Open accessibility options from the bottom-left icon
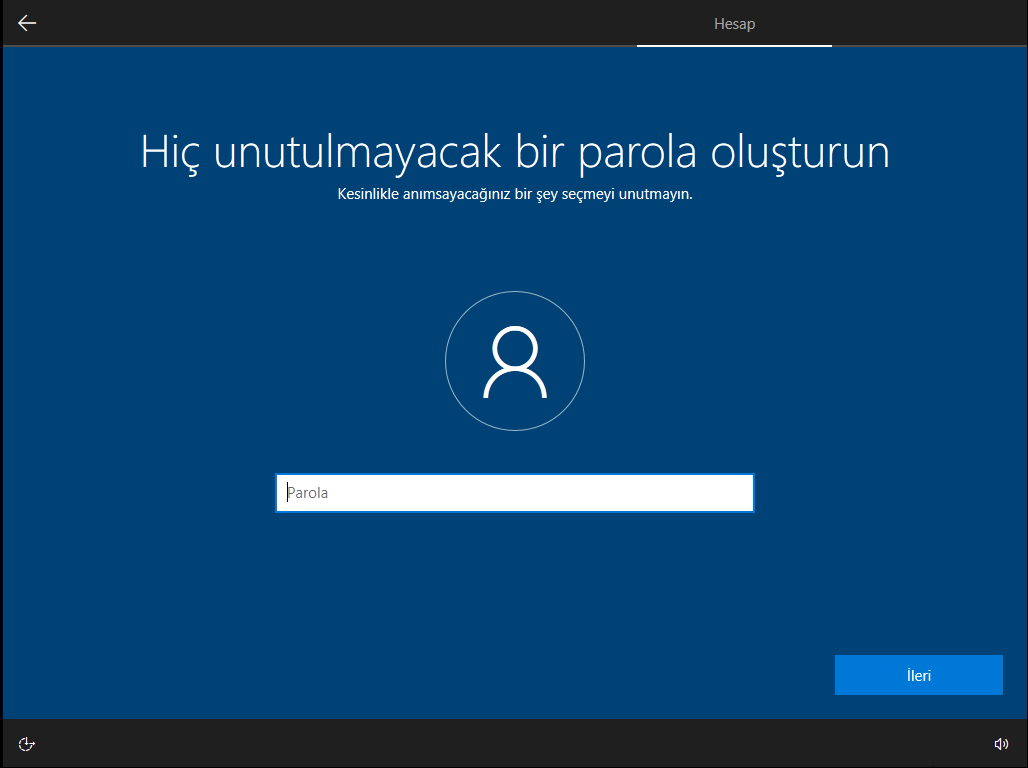1028x768 pixels. pyautogui.click(x=27, y=743)
